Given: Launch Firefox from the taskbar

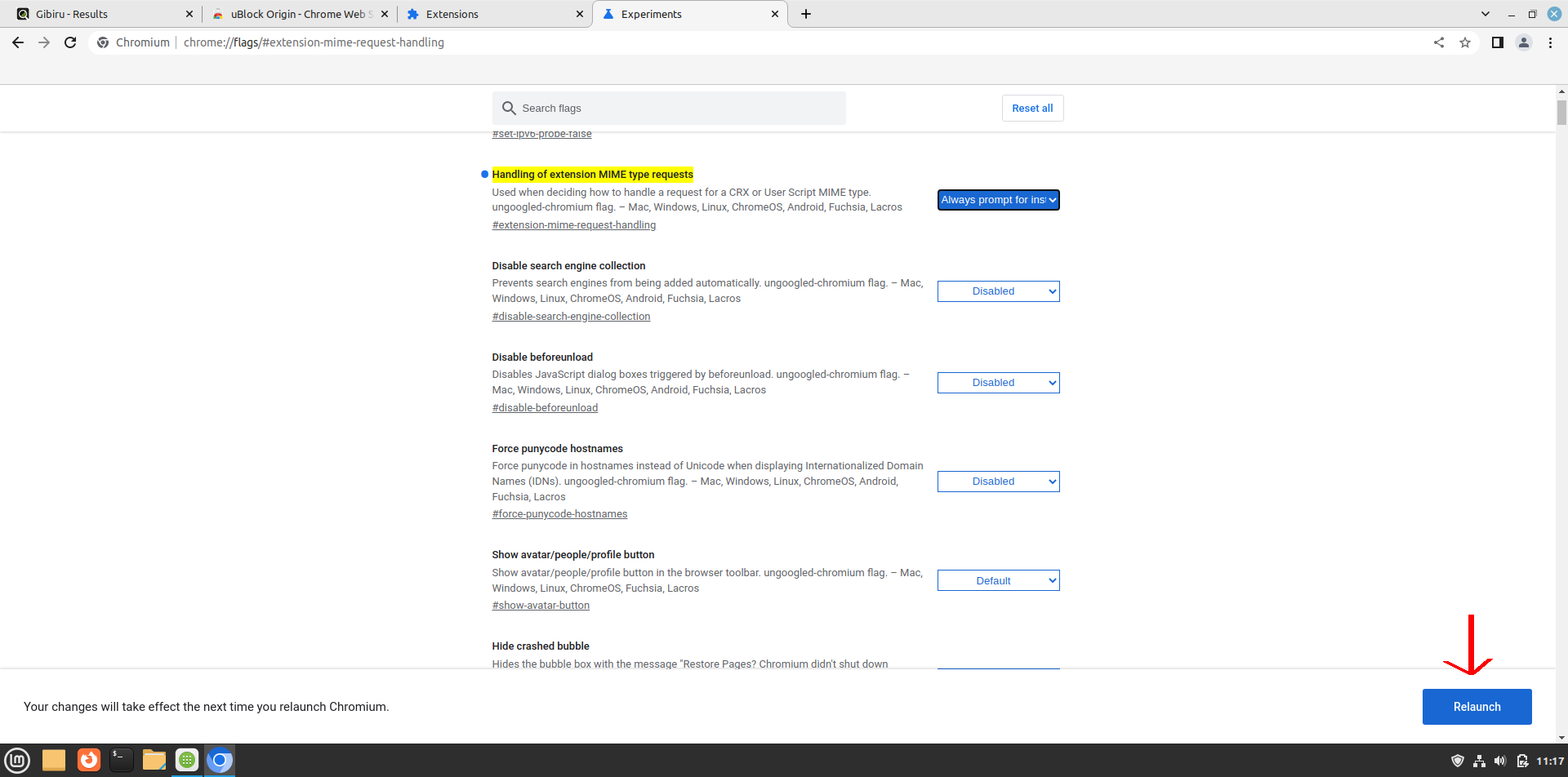Looking at the screenshot, I should [x=89, y=760].
